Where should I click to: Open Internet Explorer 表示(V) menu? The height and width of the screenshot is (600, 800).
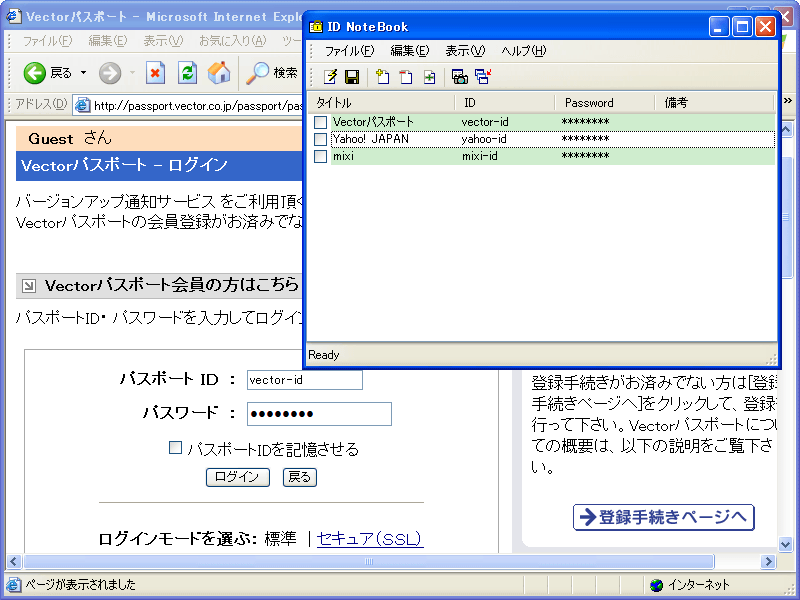click(163, 41)
